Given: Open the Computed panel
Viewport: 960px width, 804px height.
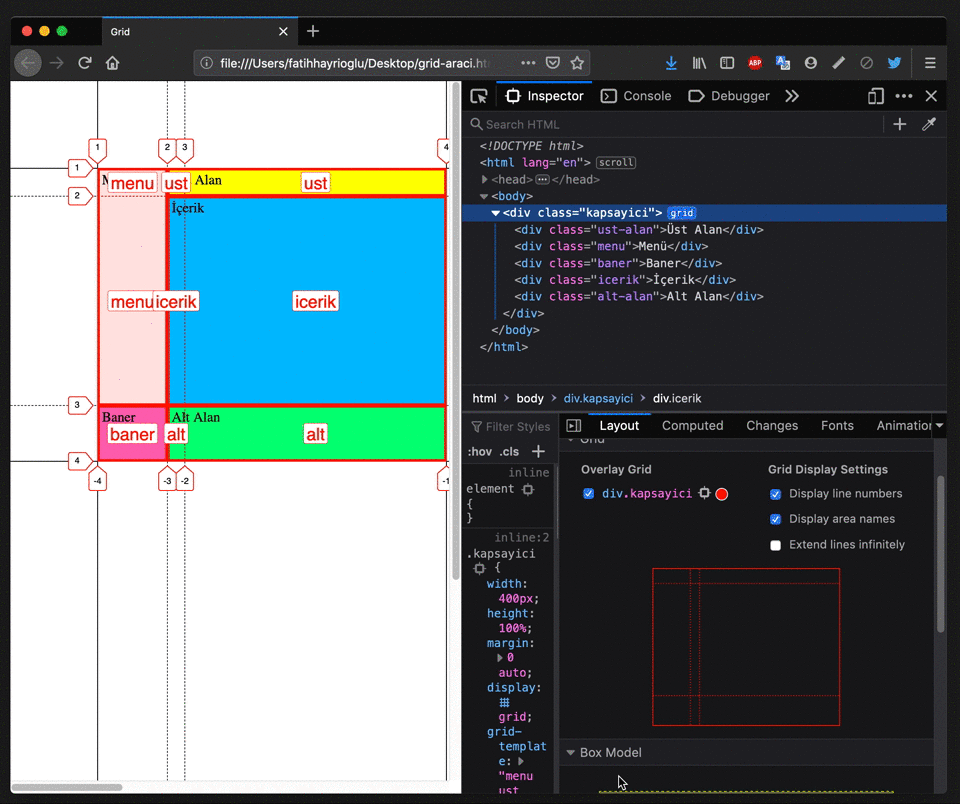Looking at the screenshot, I should (x=692, y=425).
